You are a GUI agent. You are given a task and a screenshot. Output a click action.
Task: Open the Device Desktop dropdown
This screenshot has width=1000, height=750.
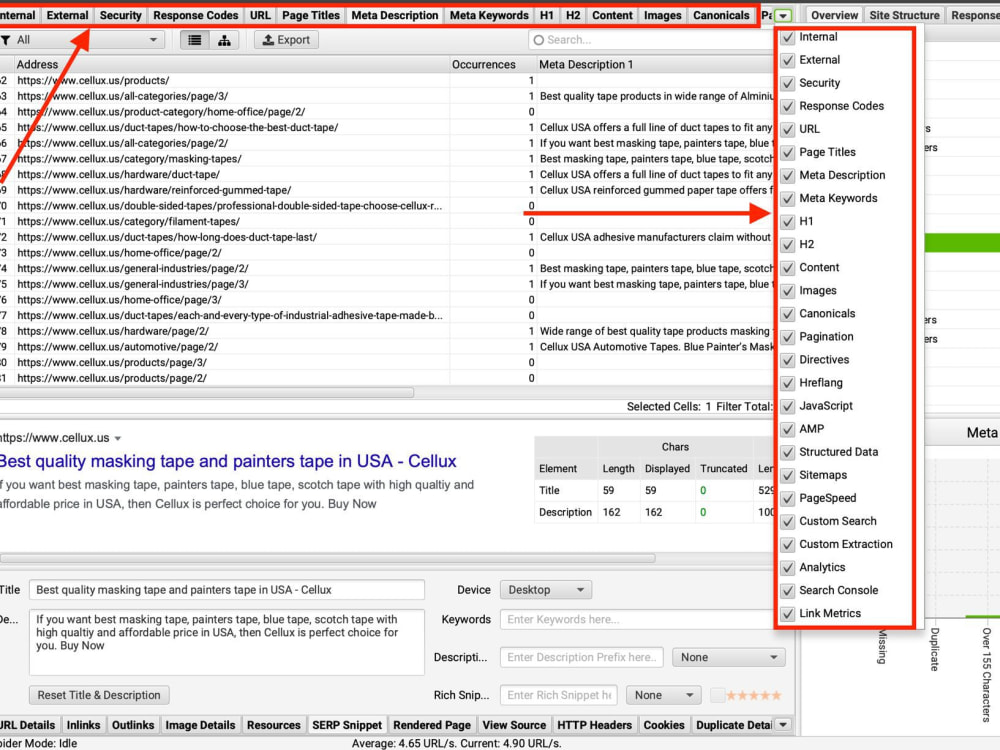coord(546,590)
